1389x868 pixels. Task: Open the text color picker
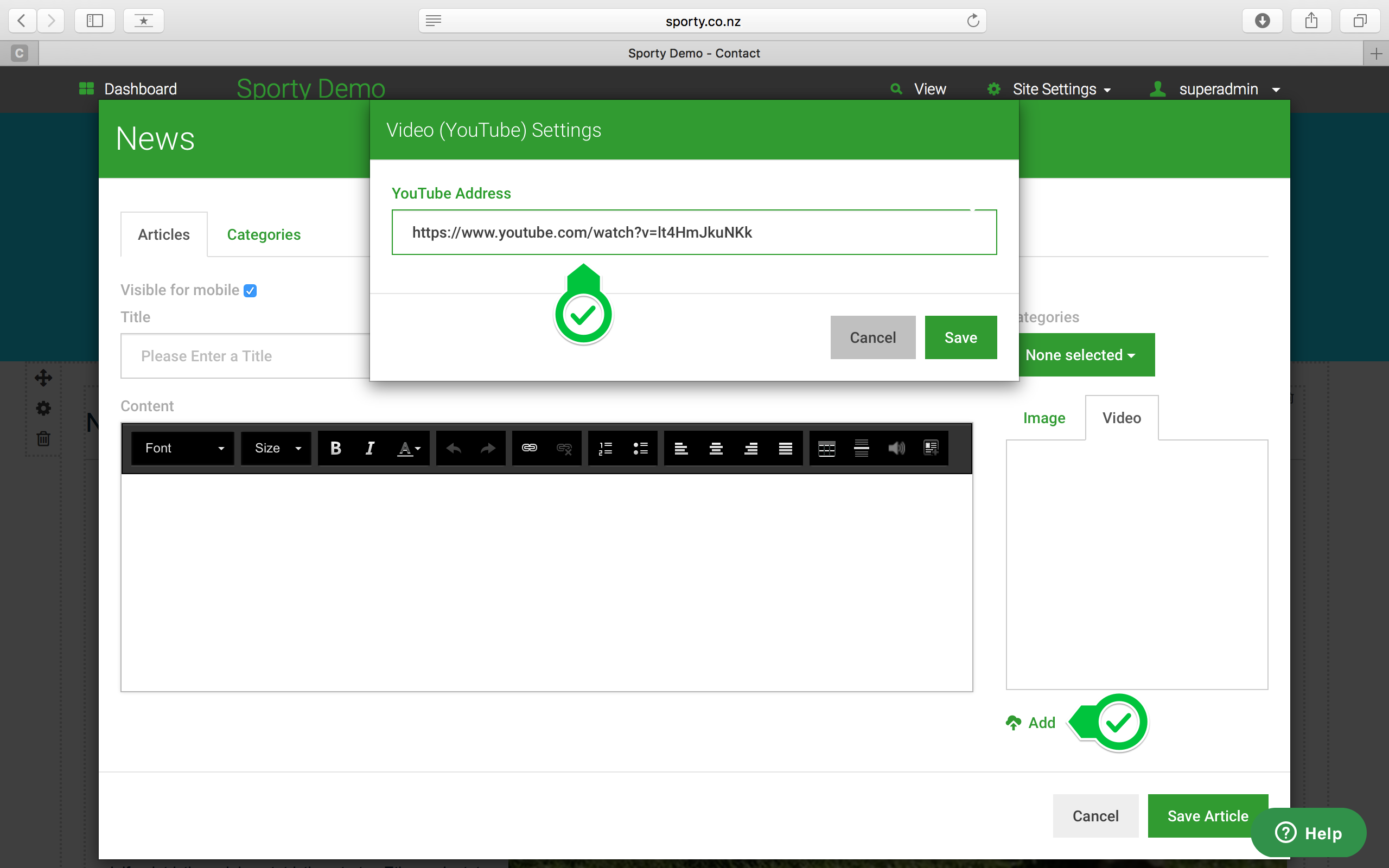tap(409, 448)
